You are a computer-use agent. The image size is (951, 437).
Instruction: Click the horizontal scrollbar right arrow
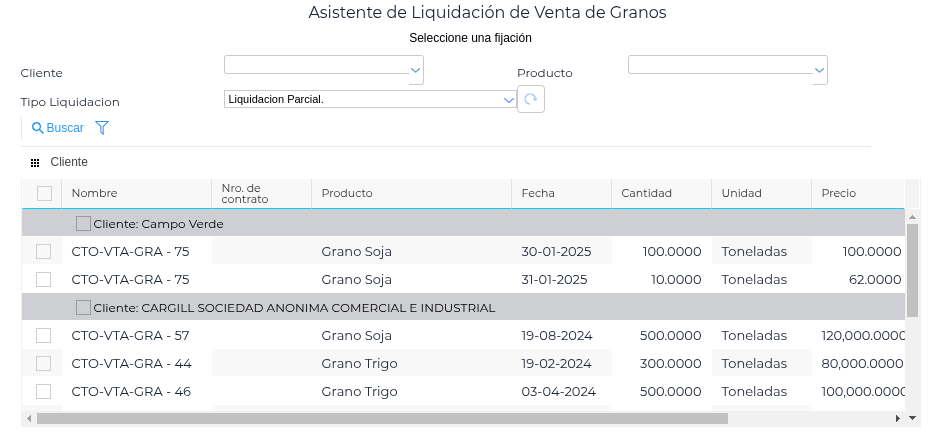(x=898, y=419)
